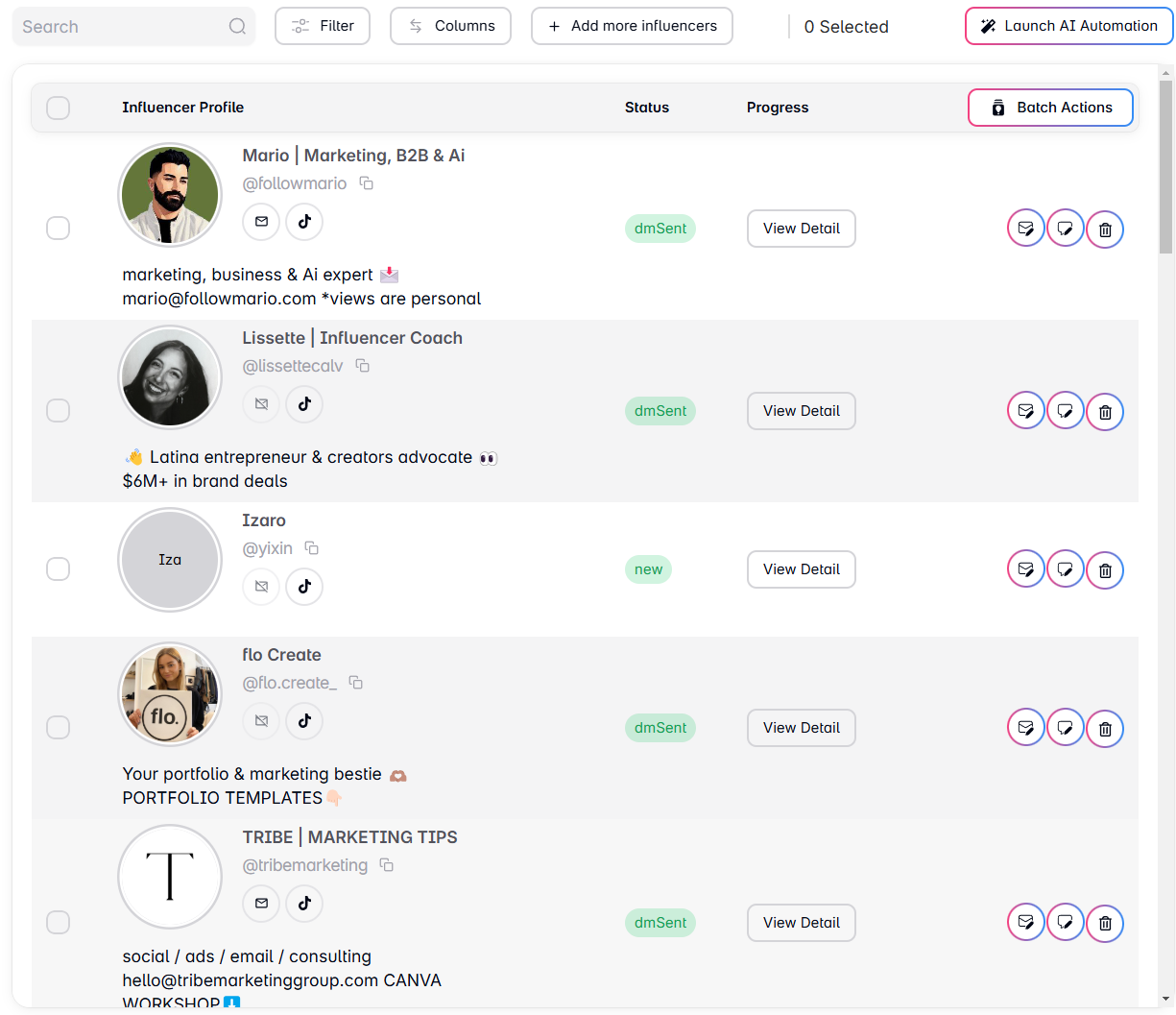The height and width of the screenshot is (1015, 1176).
Task: View Detail for Lissette's progress
Action: (x=801, y=411)
